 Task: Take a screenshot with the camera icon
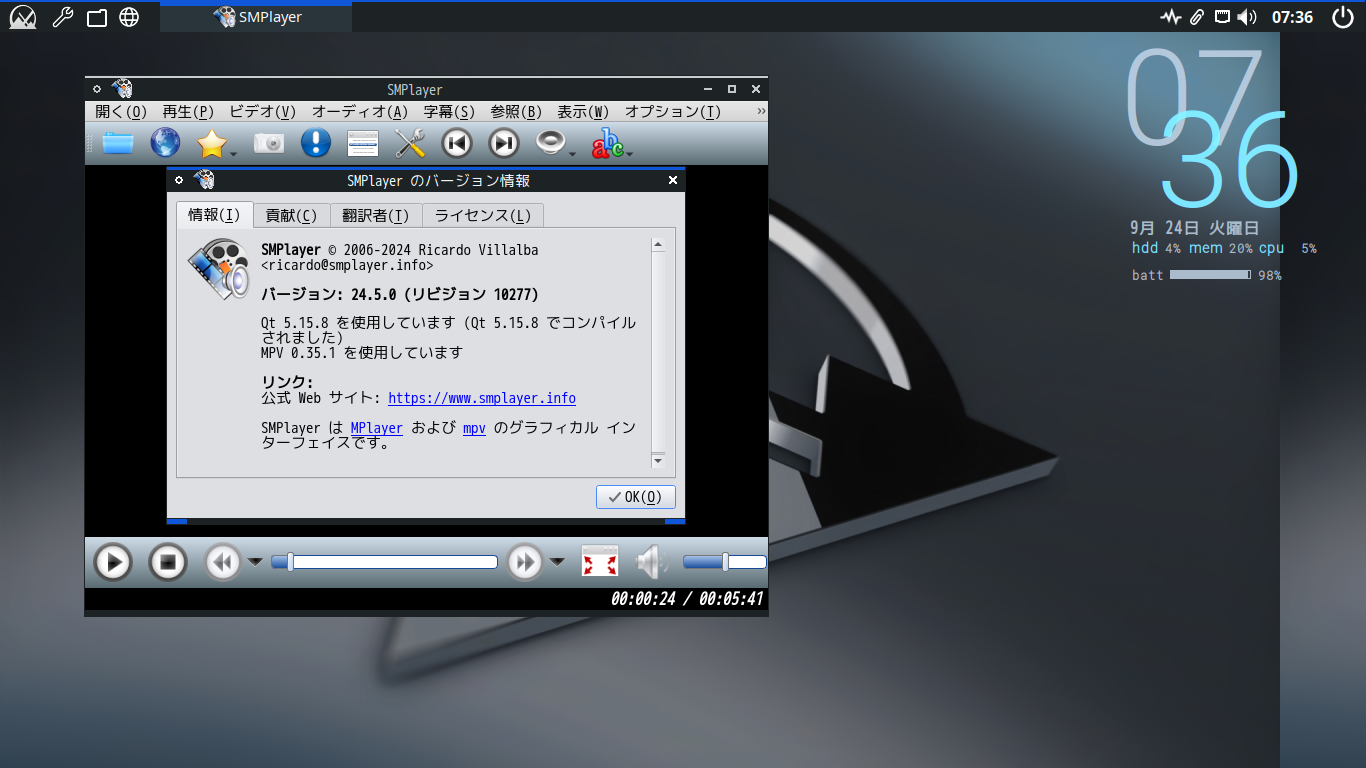coord(269,143)
